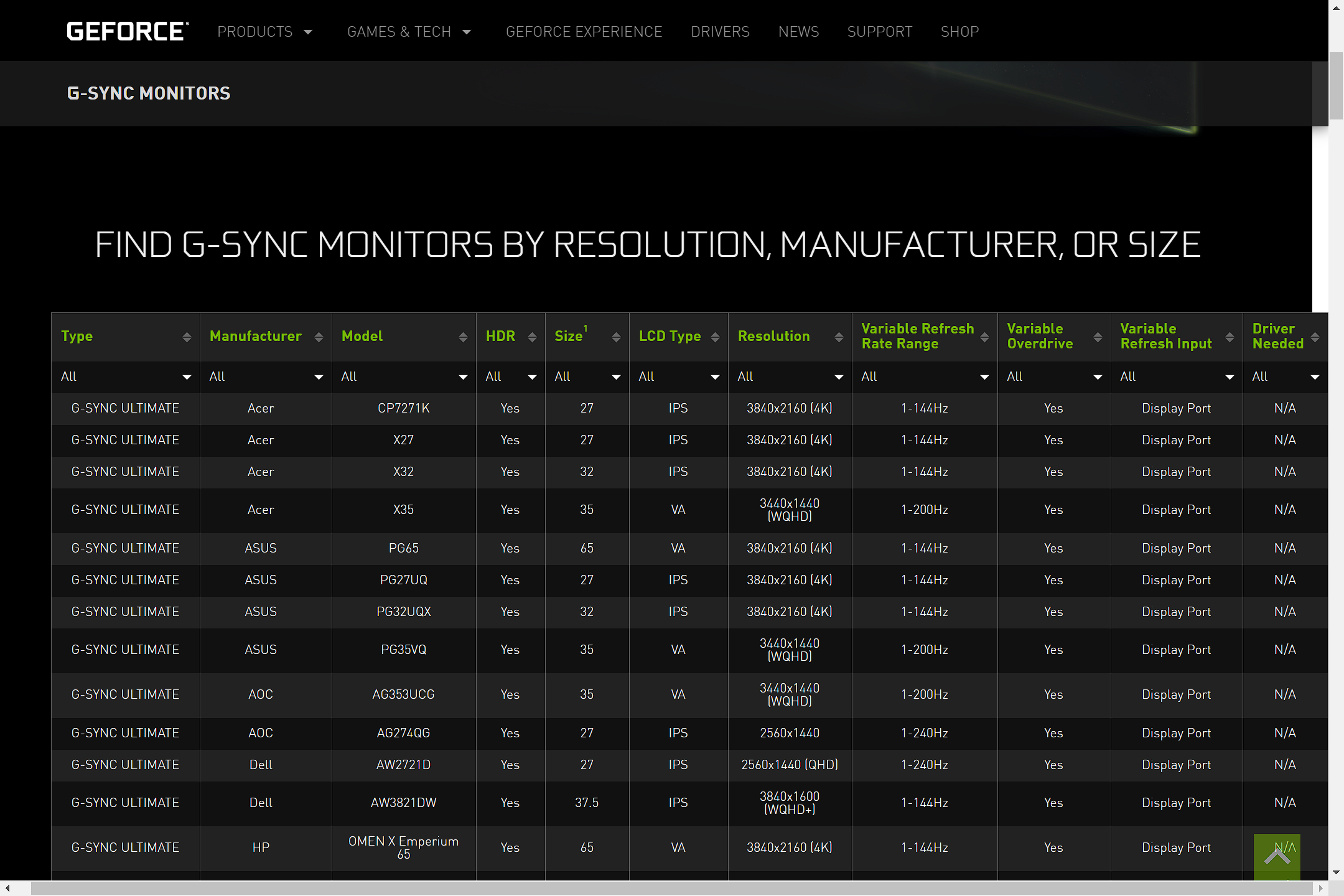Click the green back-to-top arrow button
The width and height of the screenshot is (1344, 896).
1277,857
